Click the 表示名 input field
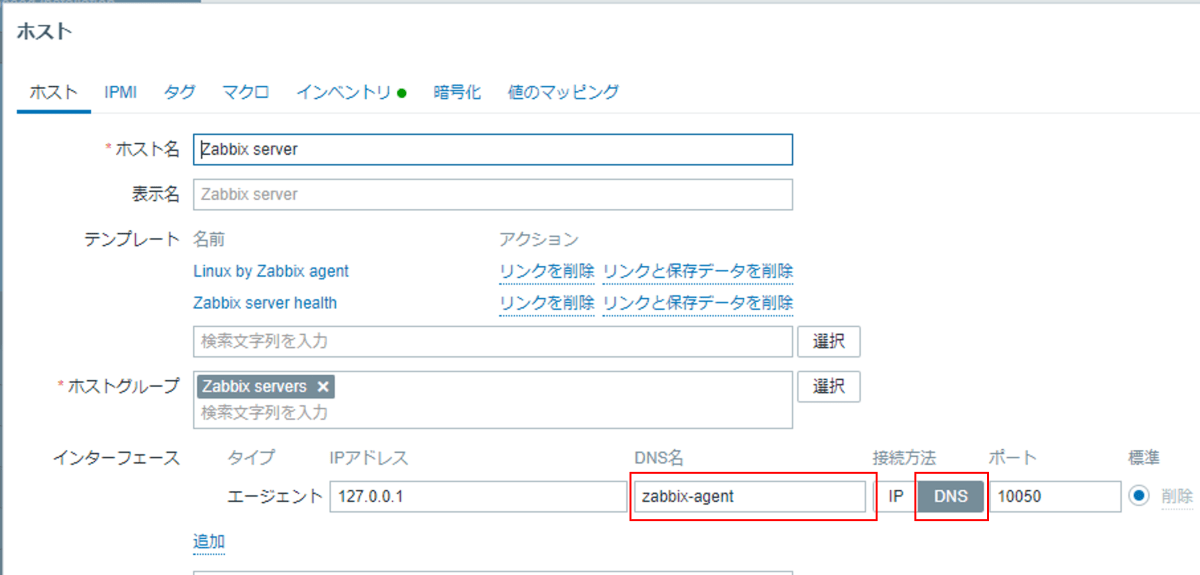1200x575 pixels. pos(493,194)
